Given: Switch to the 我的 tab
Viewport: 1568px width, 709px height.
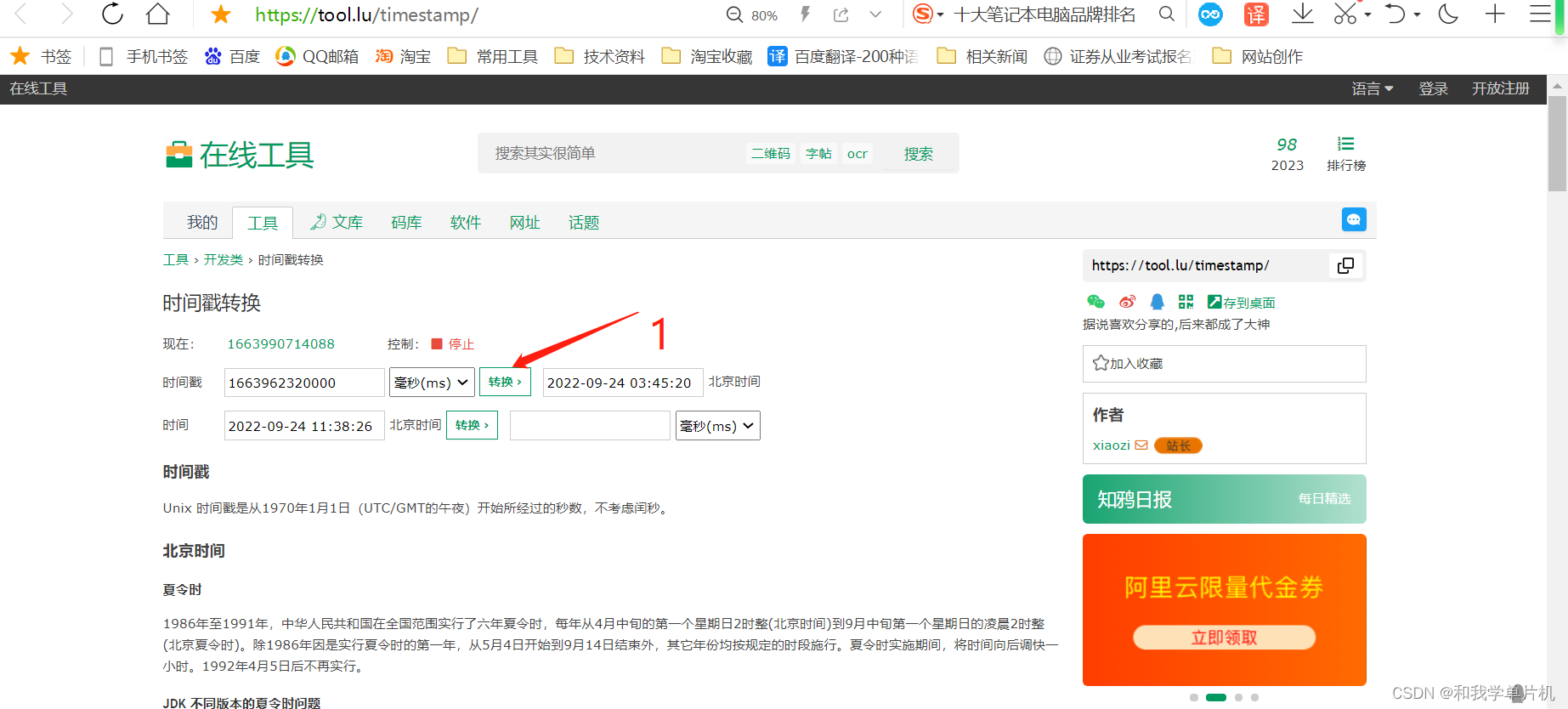Looking at the screenshot, I should coord(202,223).
